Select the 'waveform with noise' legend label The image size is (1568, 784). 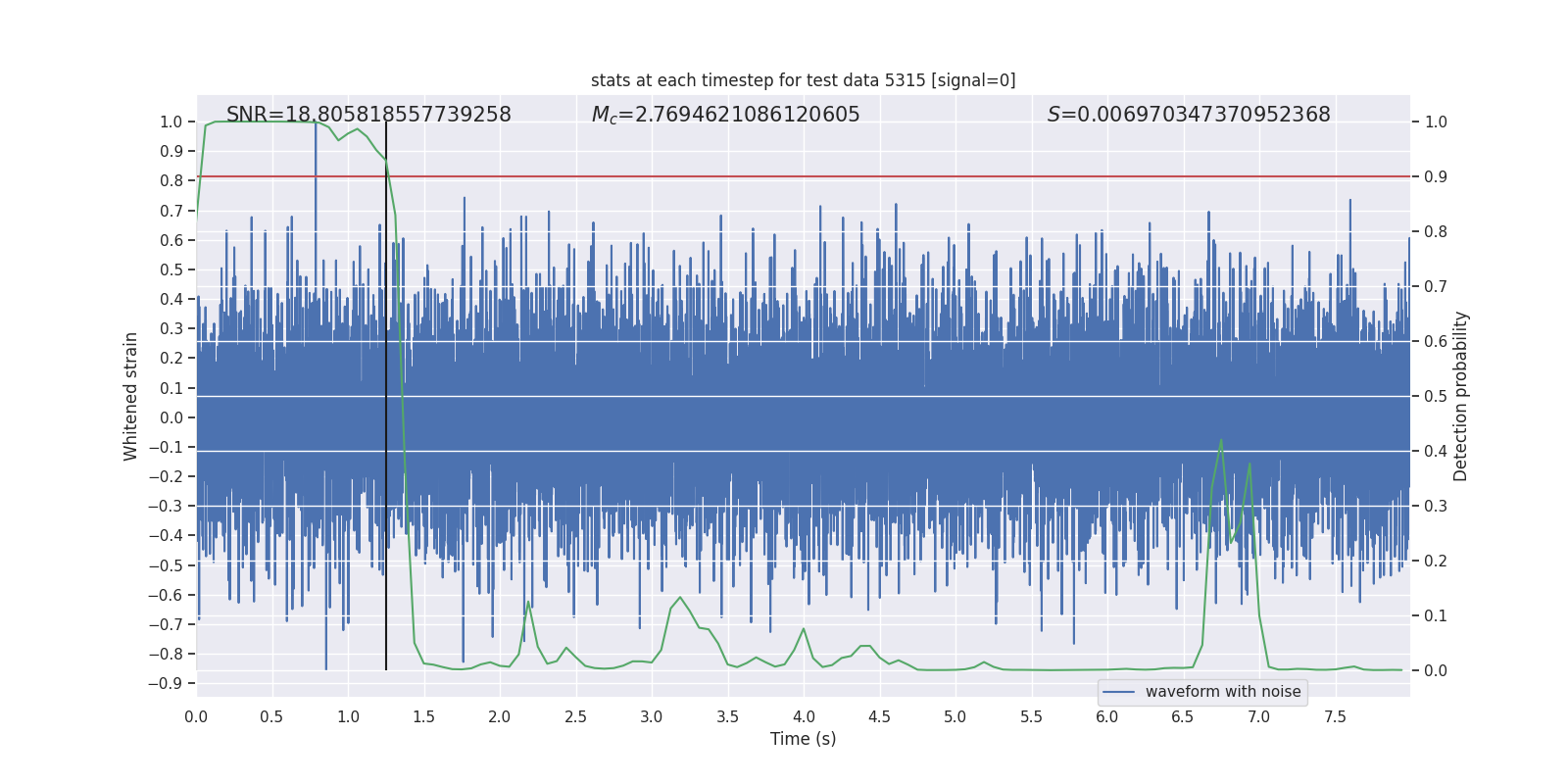pyautogui.click(x=1222, y=692)
